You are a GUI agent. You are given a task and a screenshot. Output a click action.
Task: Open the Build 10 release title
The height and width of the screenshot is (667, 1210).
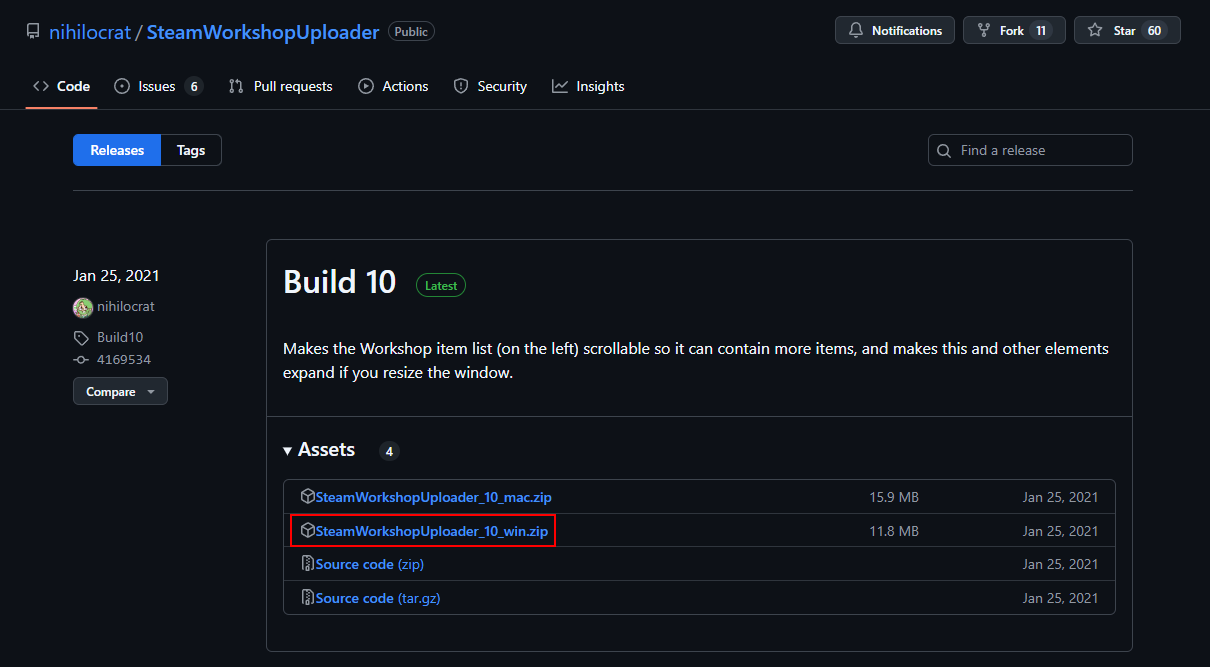tap(340, 282)
